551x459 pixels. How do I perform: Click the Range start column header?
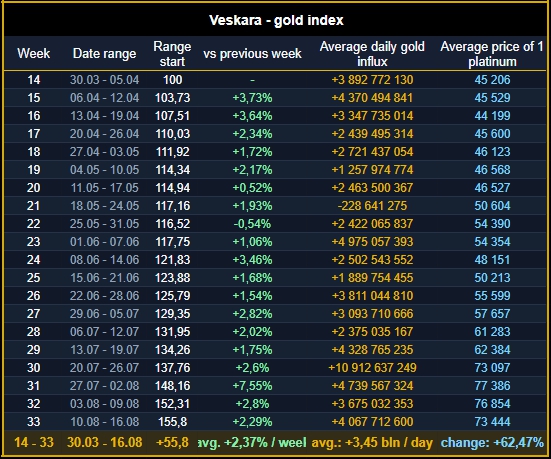click(172, 54)
